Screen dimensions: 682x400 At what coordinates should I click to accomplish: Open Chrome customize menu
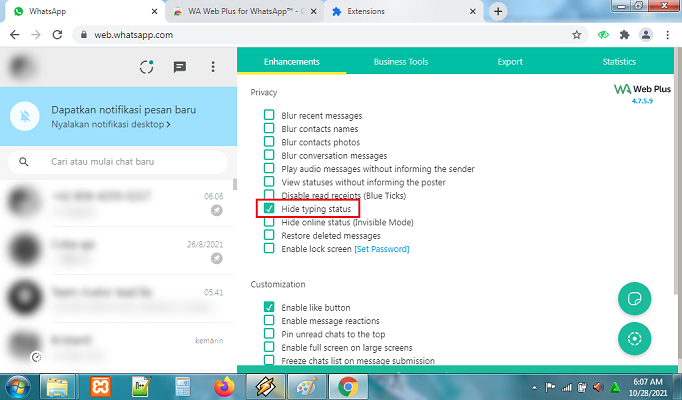(x=668, y=35)
